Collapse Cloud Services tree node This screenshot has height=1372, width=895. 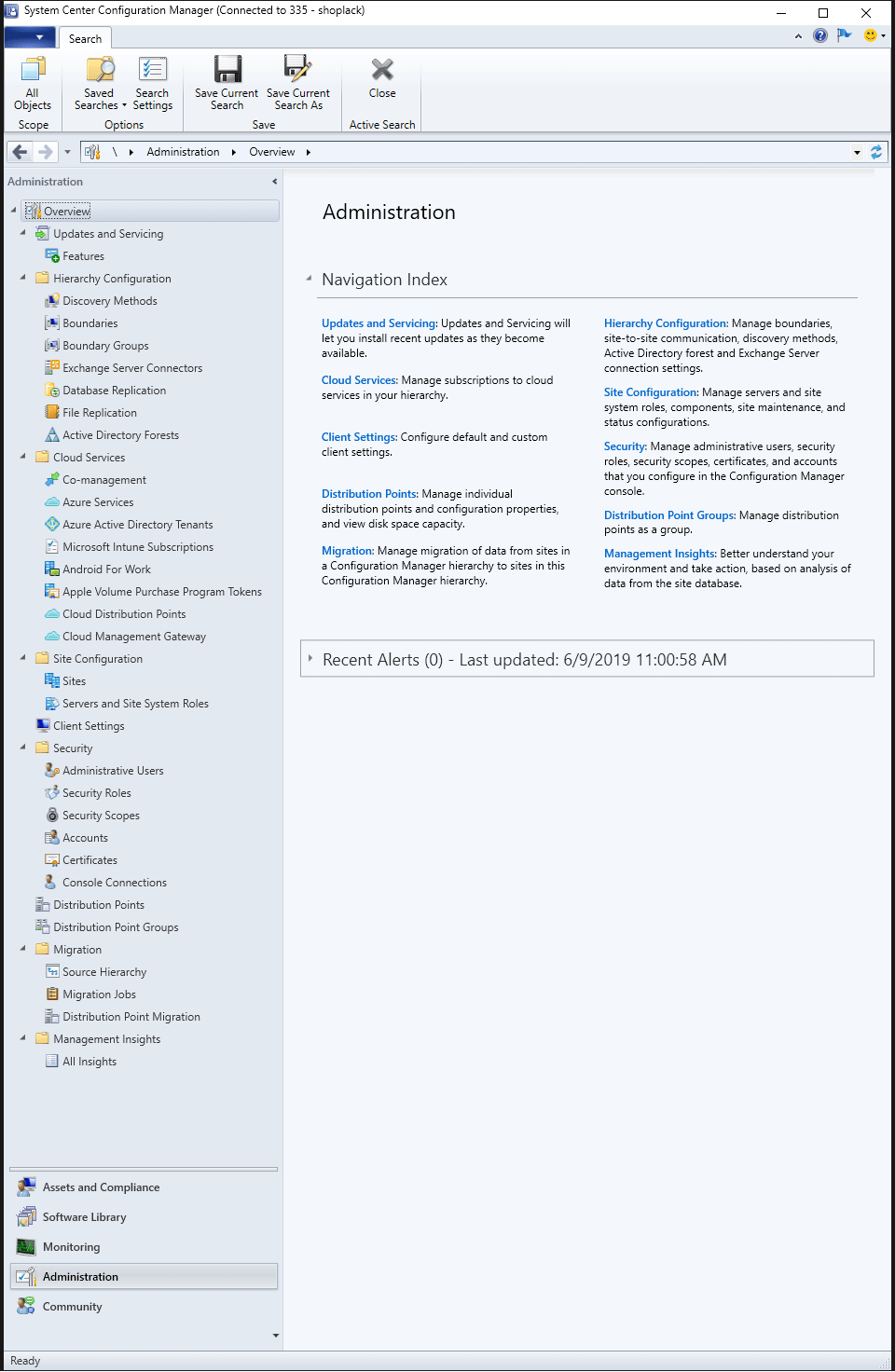23,457
